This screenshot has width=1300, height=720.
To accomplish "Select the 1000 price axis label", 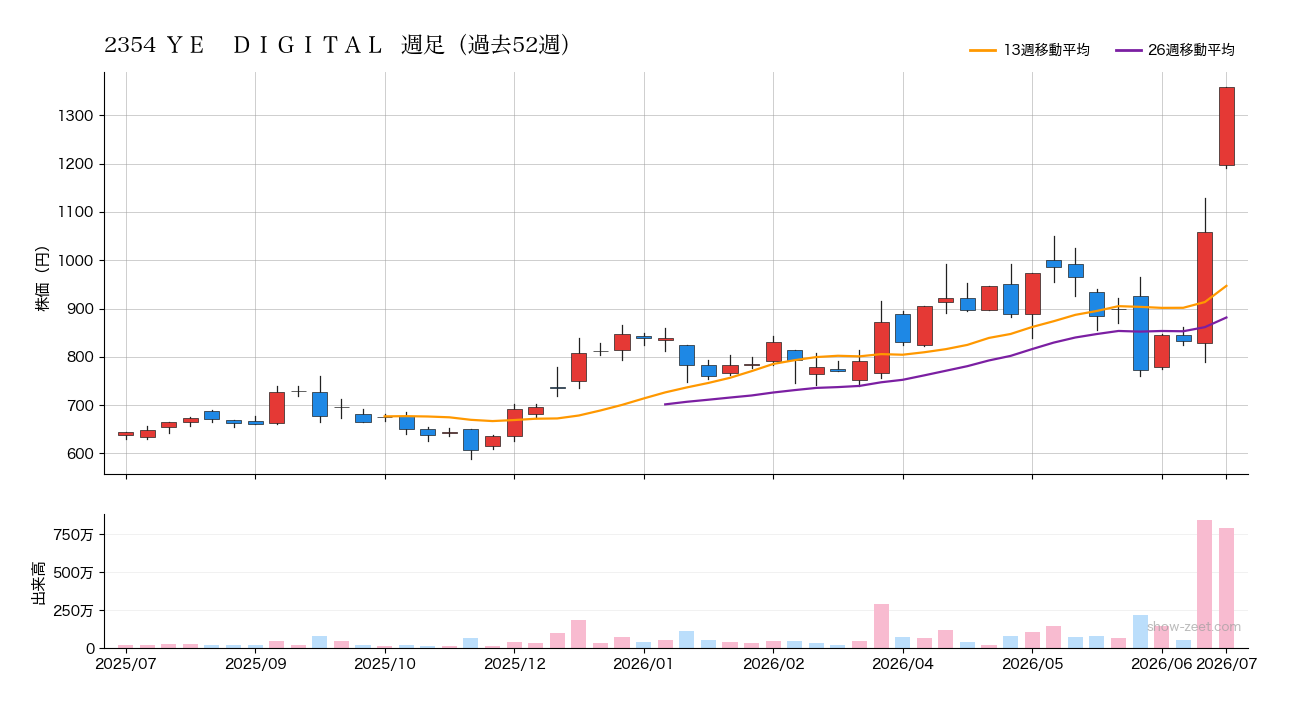I will [x=77, y=261].
